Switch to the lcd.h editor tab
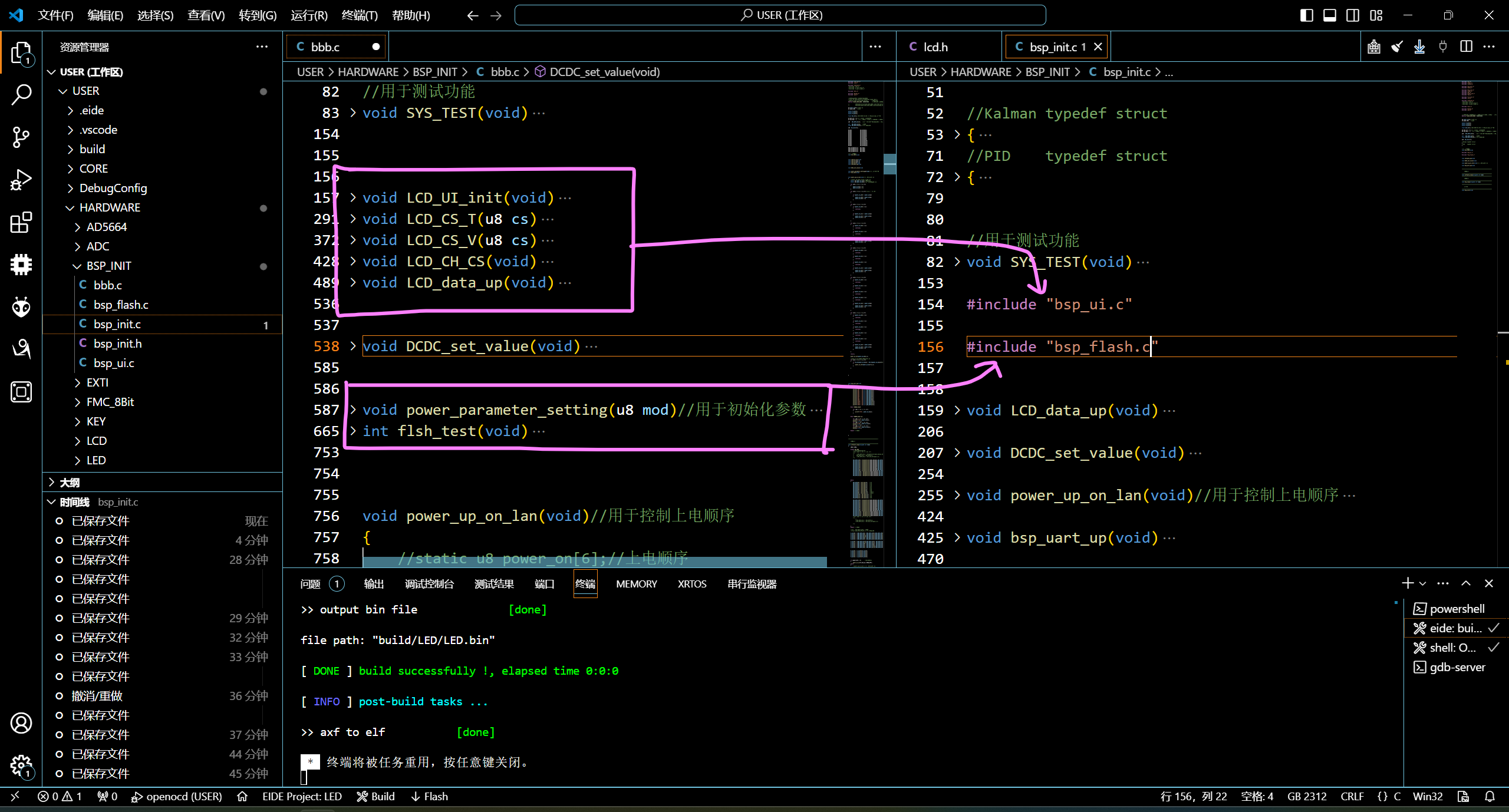 948,47
